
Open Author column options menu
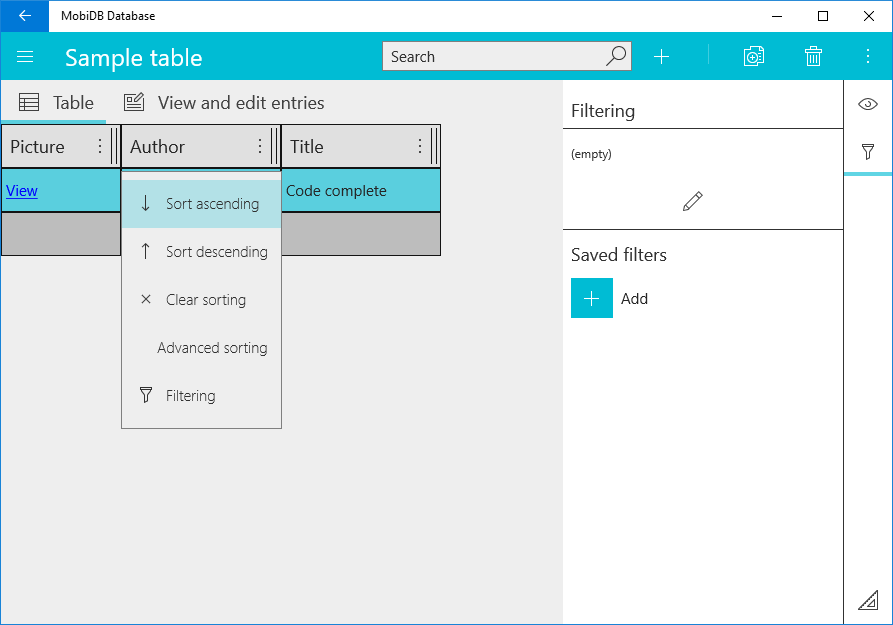(x=260, y=146)
